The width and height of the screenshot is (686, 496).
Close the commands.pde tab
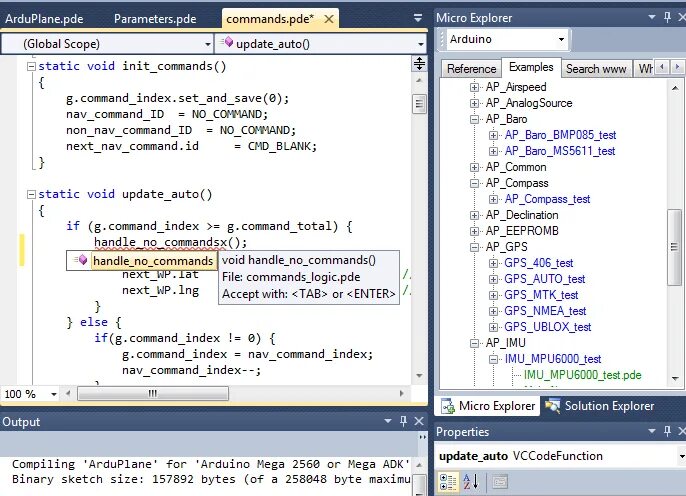(x=329, y=19)
